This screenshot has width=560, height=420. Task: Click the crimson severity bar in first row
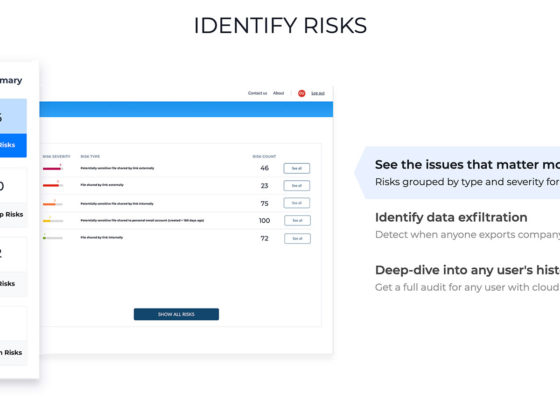(x=52, y=168)
